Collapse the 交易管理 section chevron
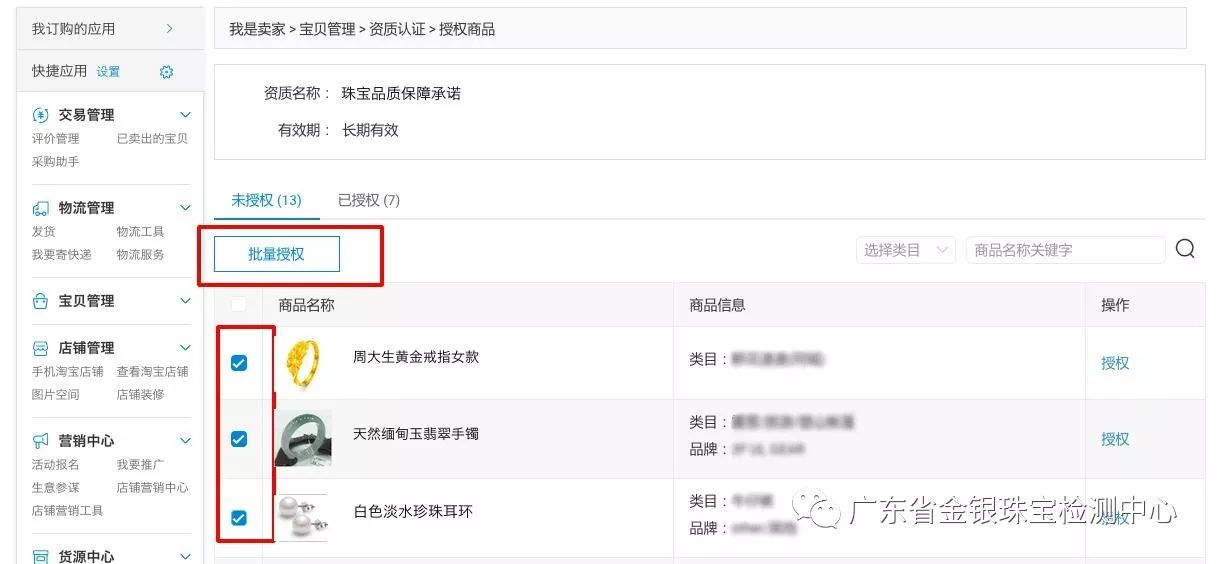Image resolution: width=1217 pixels, height=564 pixels. [185, 115]
